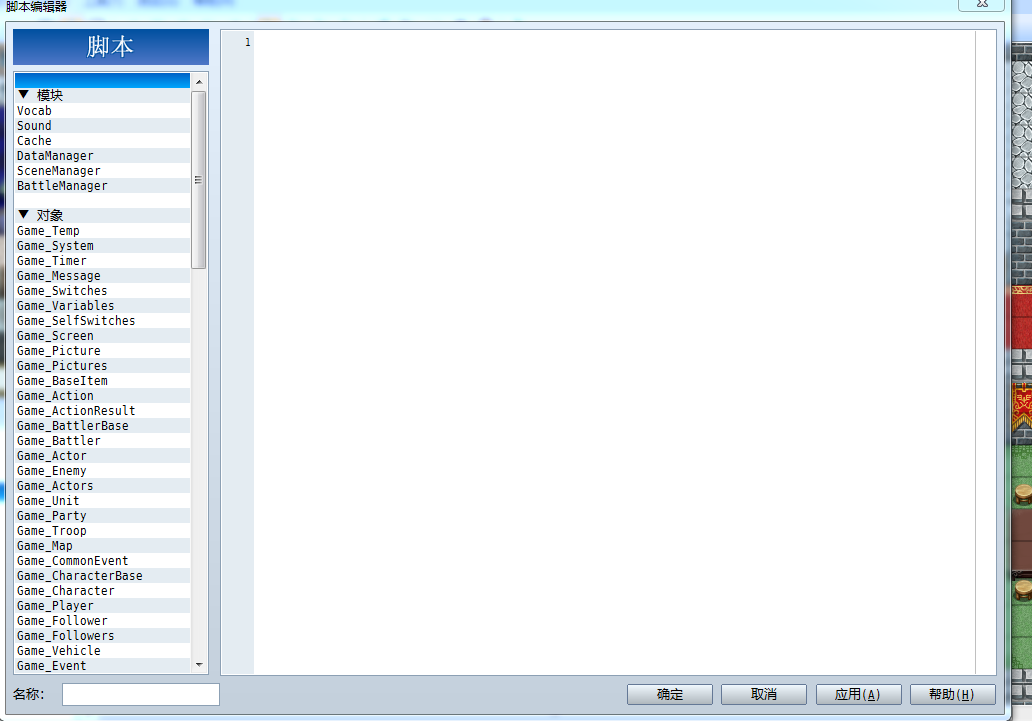Viewport: 1032px width, 721px height.
Task: Select the Vocab script
Action: [x=102, y=111]
